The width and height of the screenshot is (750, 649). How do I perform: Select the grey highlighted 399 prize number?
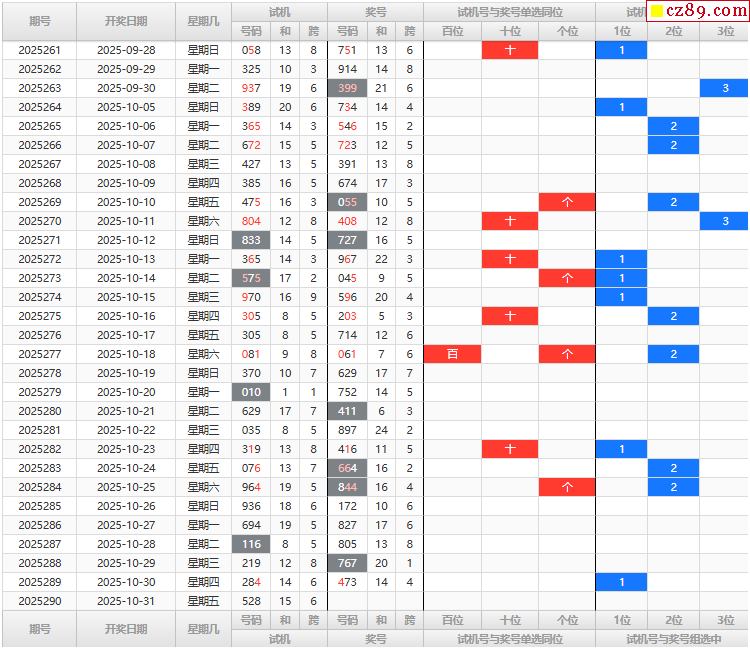[347, 88]
